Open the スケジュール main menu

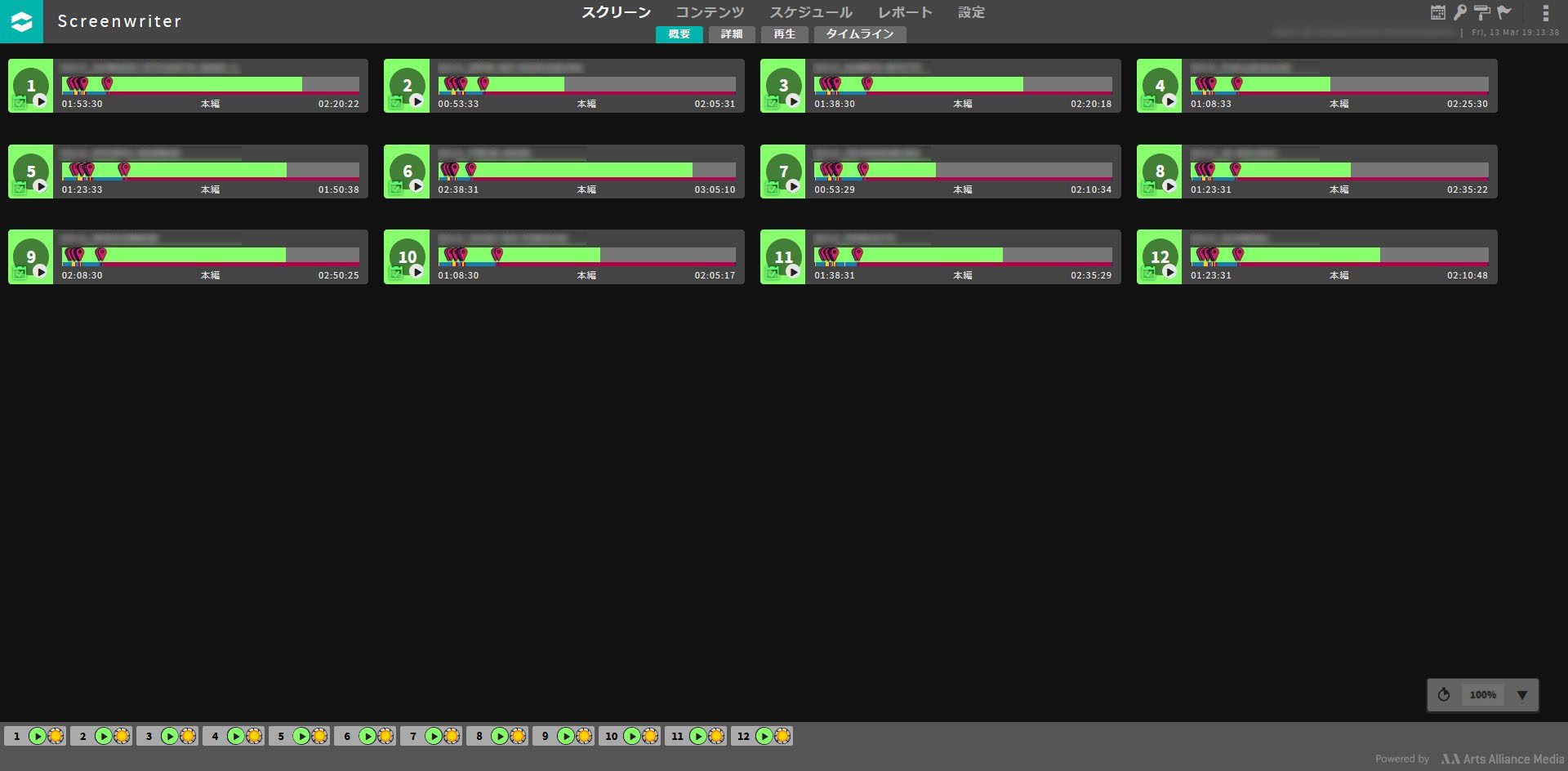coord(811,12)
